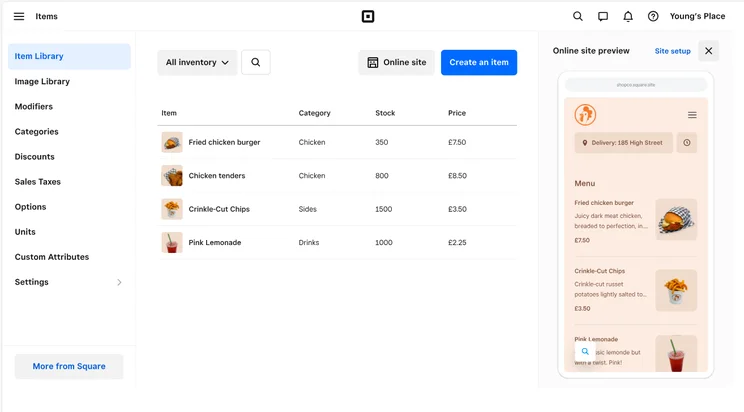Open the Pink Lemonade item name in table
This screenshot has width=744, height=412.
(x=215, y=243)
